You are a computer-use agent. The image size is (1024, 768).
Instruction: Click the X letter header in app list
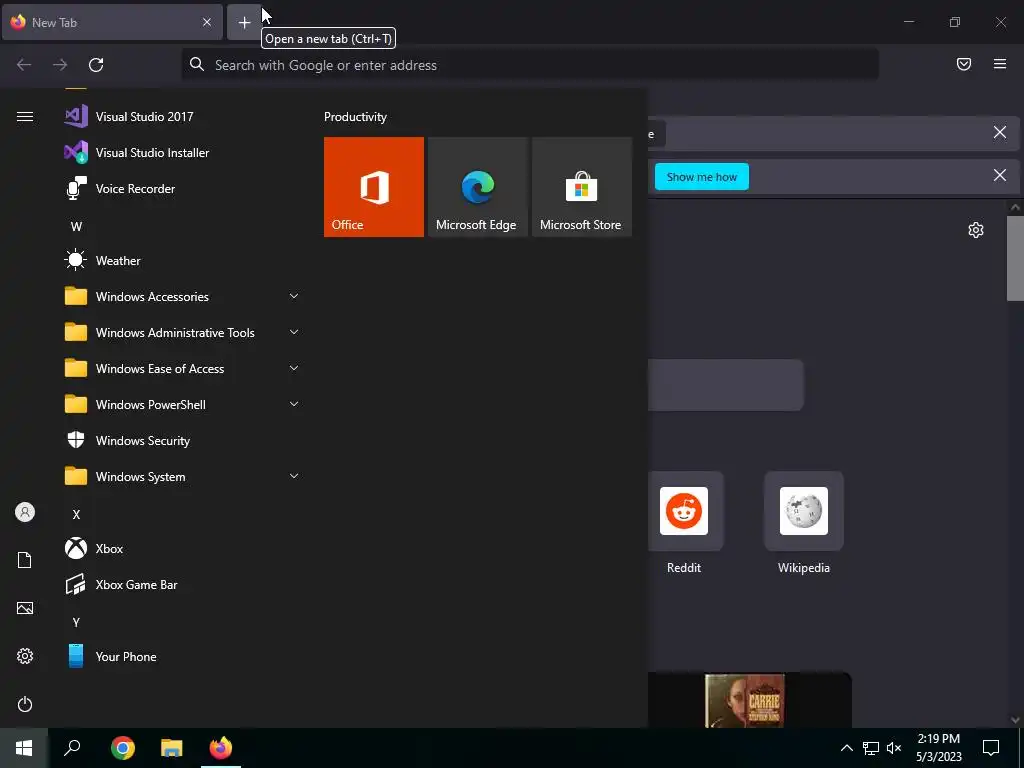click(x=76, y=515)
